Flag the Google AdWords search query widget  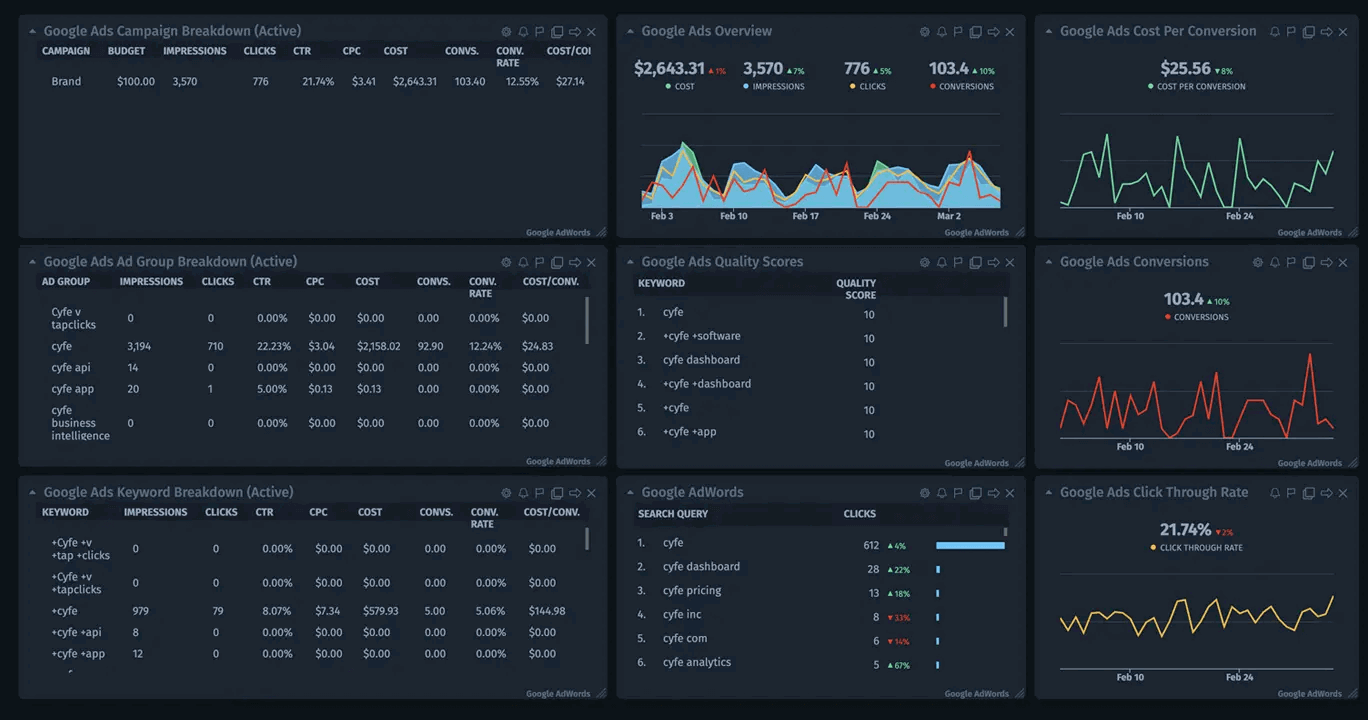(x=958, y=492)
